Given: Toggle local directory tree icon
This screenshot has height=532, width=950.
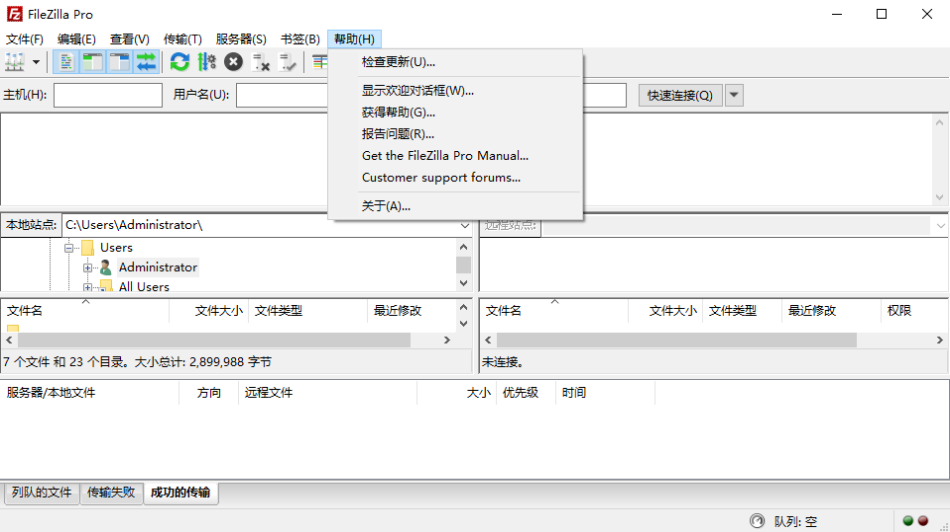Looking at the screenshot, I should pyautogui.click(x=93, y=62).
